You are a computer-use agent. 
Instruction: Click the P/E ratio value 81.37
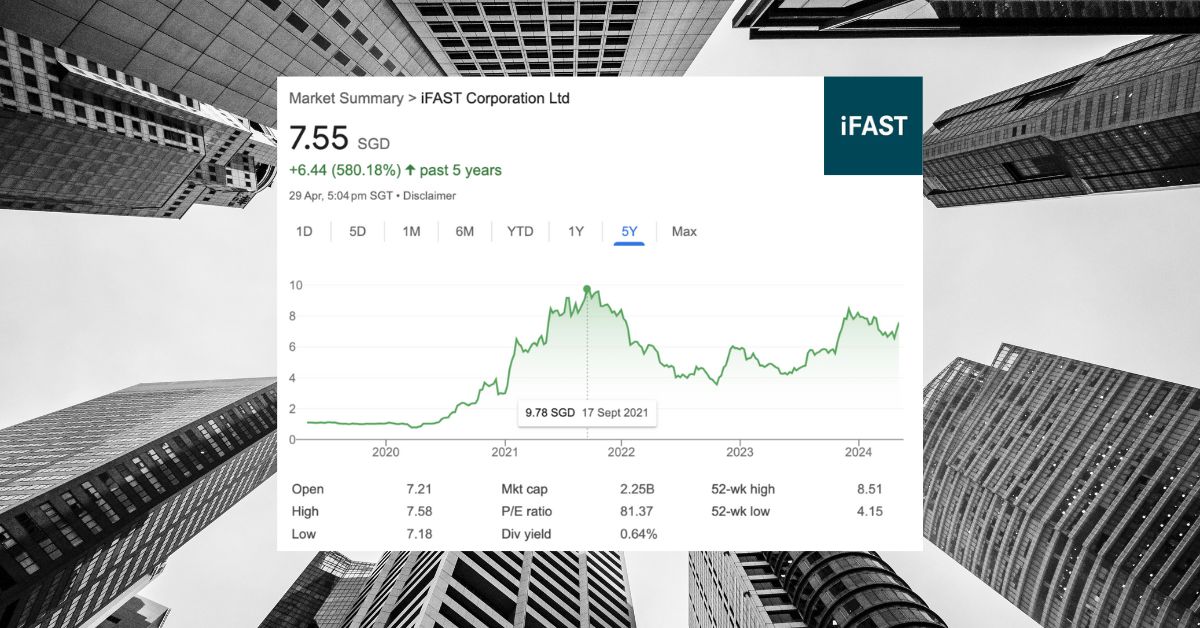(x=636, y=511)
